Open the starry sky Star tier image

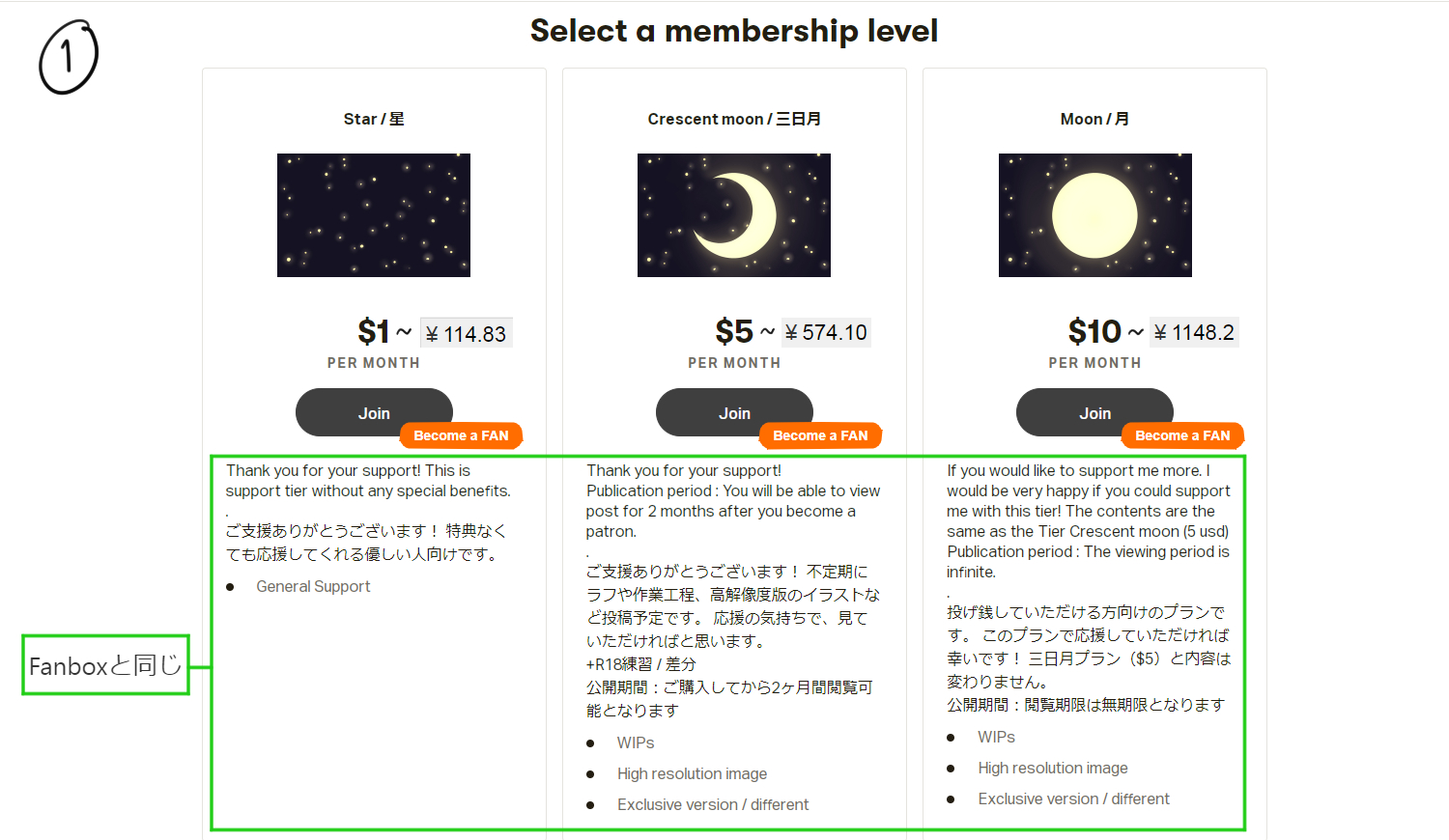374,215
